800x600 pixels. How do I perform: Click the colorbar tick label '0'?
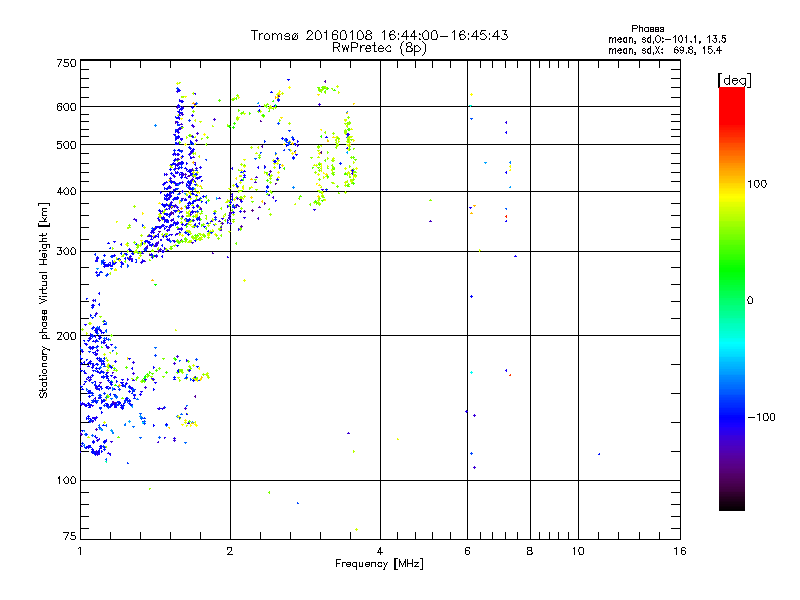tap(750, 300)
